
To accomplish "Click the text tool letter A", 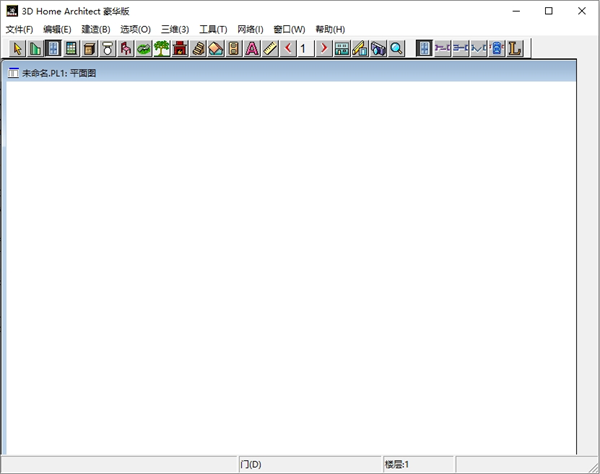I will [251, 48].
